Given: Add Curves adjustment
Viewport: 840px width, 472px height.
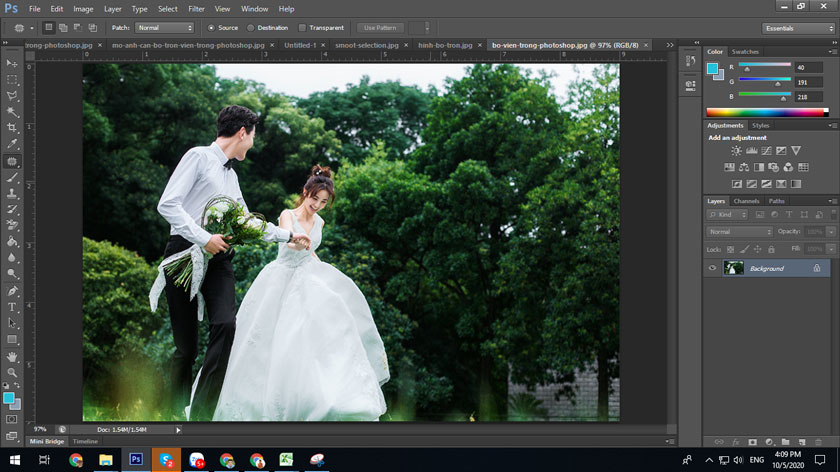Looking at the screenshot, I should [767, 151].
